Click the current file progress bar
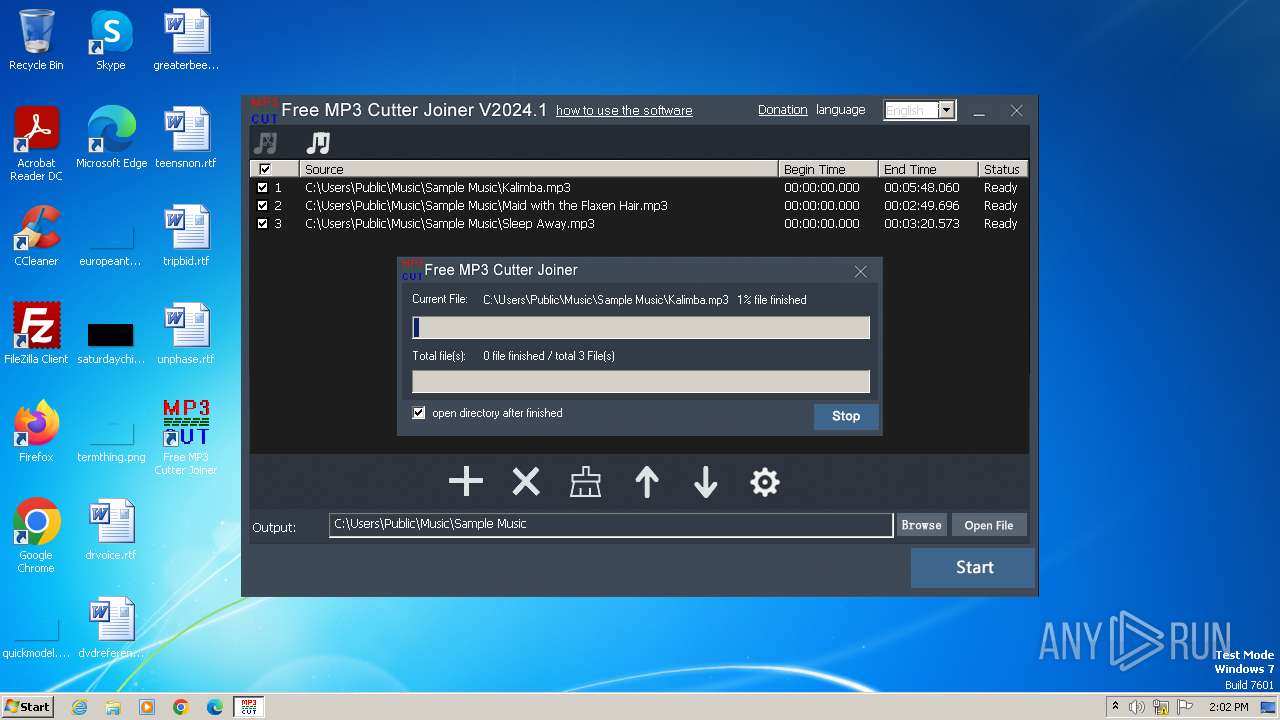 (x=641, y=328)
